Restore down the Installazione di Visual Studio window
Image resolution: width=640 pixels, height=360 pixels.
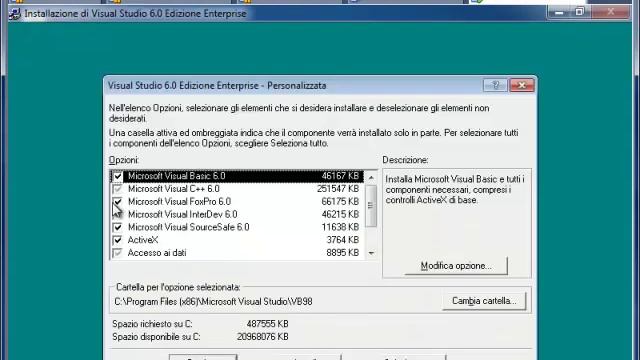point(579,13)
